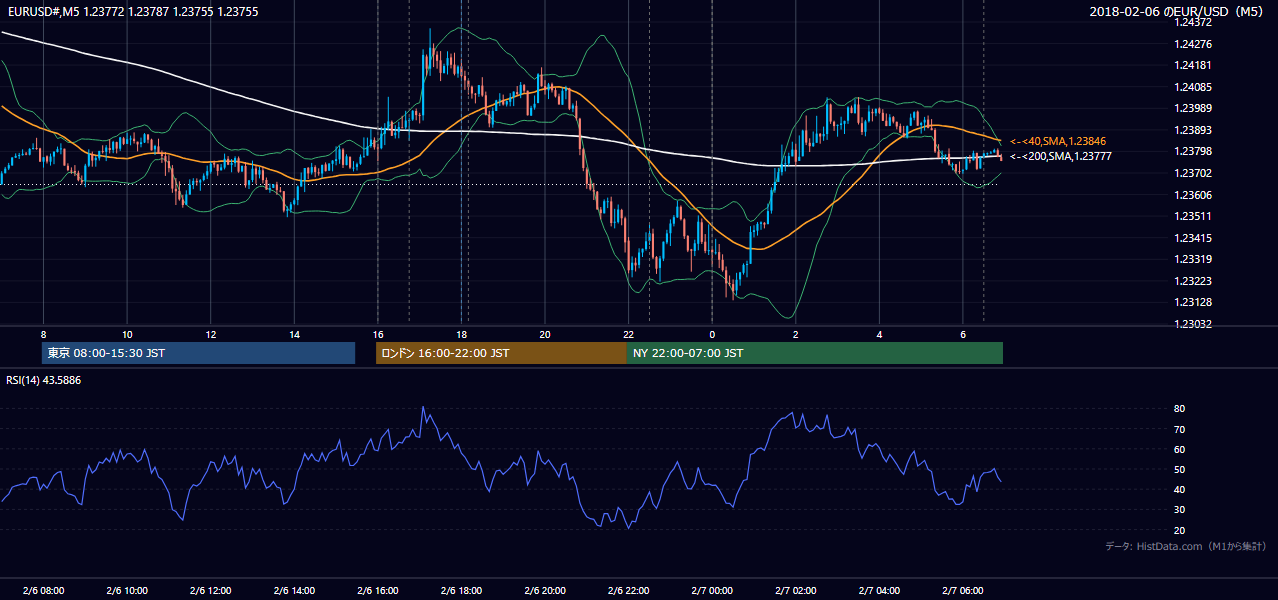The height and width of the screenshot is (600, 1278).
Task: Click price level 1.23128 on the axis
Action: click(1195, 302)
